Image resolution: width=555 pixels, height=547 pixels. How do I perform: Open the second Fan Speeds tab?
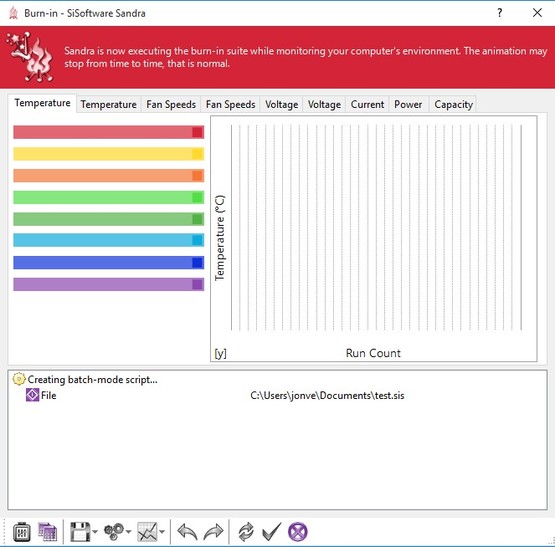point(230,104)
